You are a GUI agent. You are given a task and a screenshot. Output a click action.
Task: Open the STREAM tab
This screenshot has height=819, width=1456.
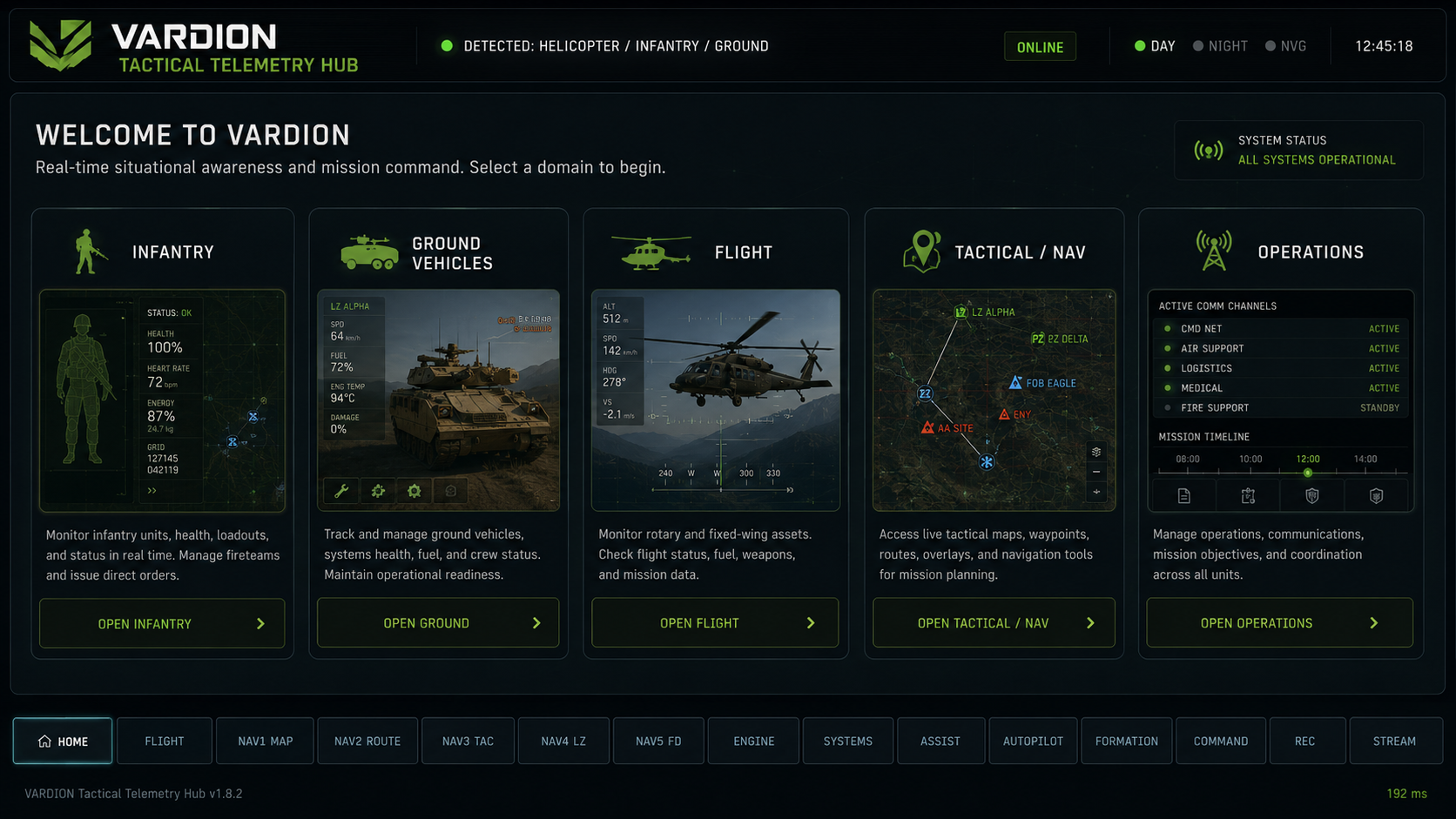click(1394, 741)
